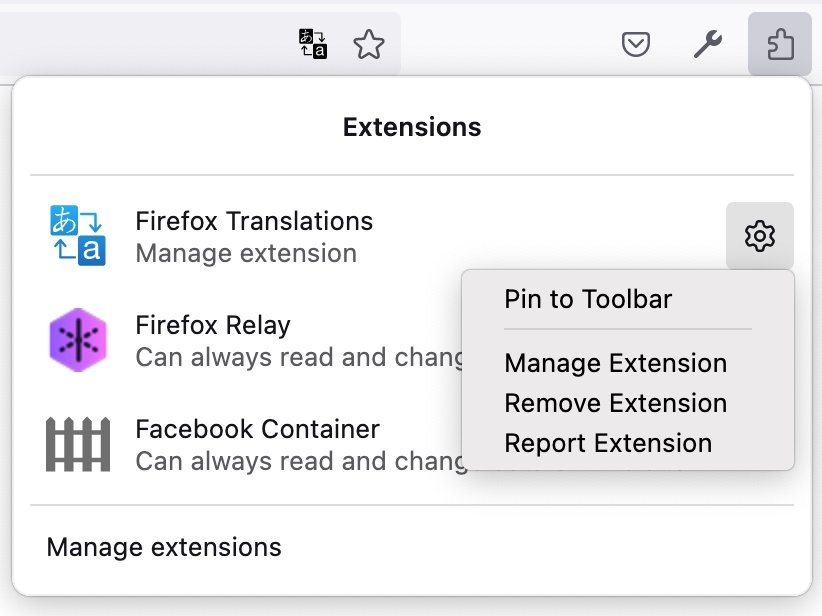This screenshot has width=822, height=616.
Task: Click the purple Firefox Relay icon
Action: tap(78, 340)
